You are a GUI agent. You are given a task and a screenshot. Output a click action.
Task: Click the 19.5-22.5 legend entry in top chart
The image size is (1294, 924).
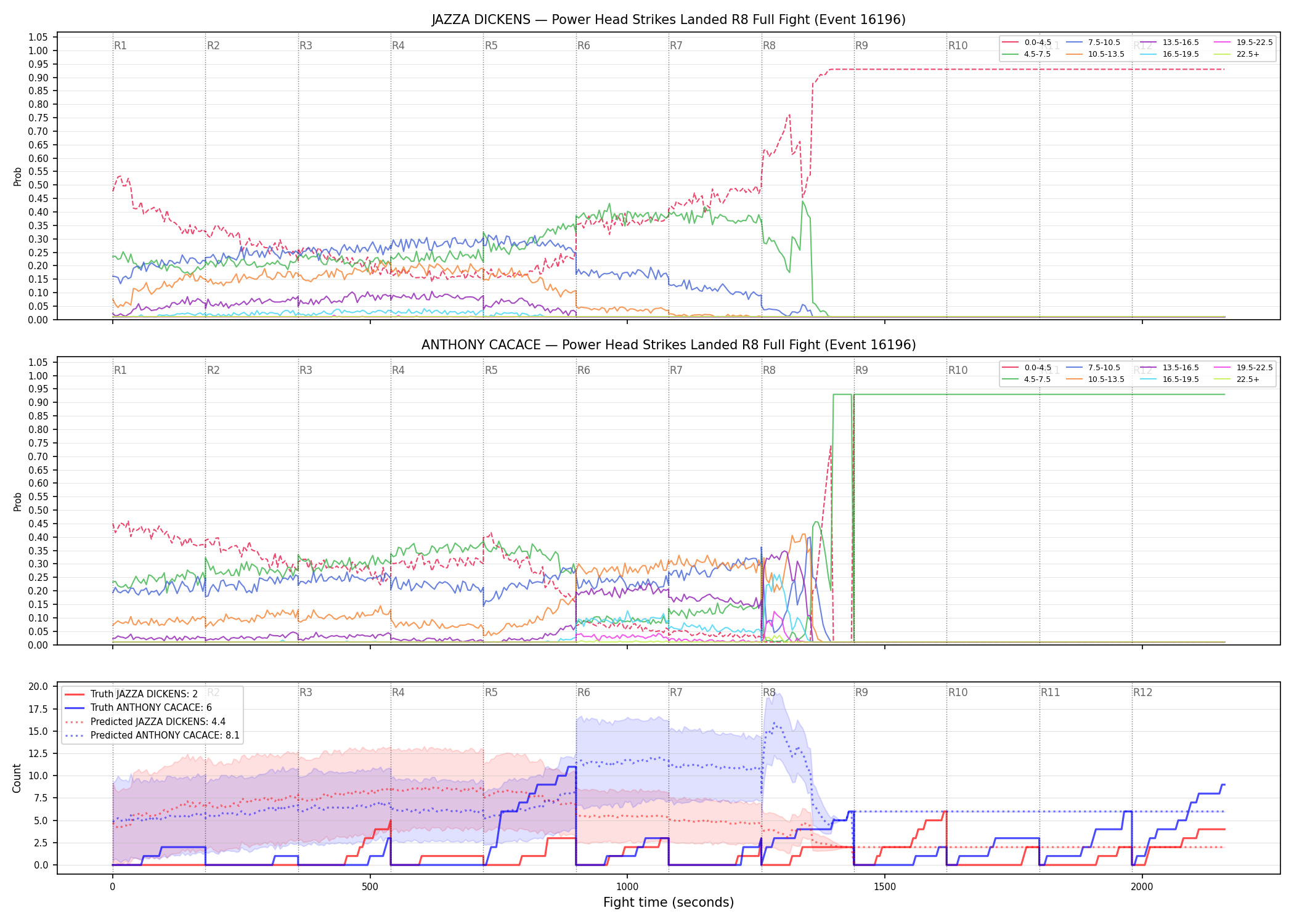[1243, 43]
